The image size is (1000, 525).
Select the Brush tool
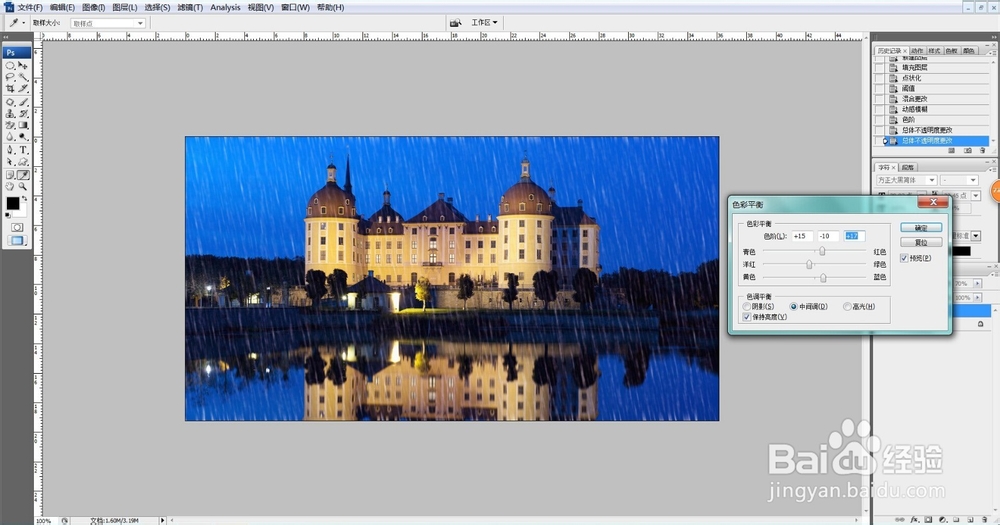[23, 102]
